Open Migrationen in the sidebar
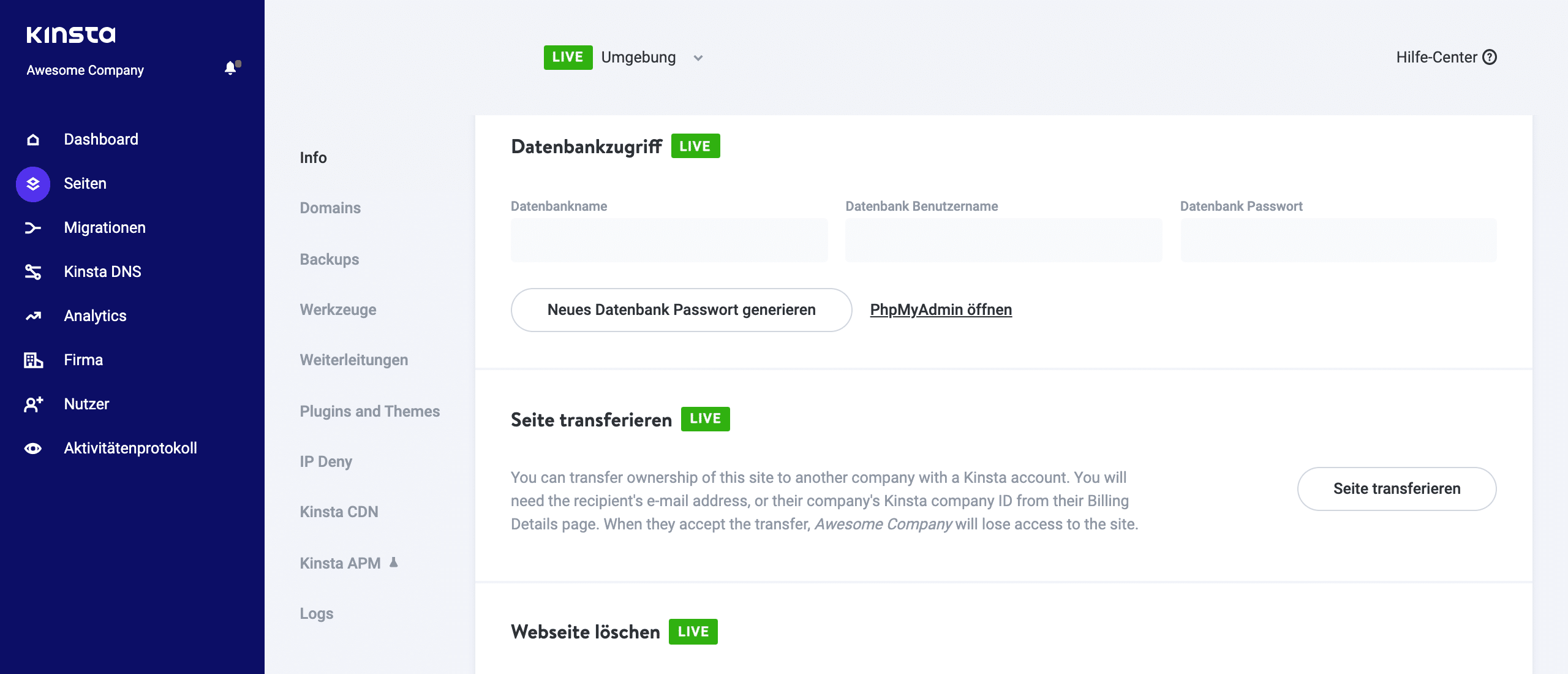This screenshot has width=1568, height=674. click(x=104, y=227)
